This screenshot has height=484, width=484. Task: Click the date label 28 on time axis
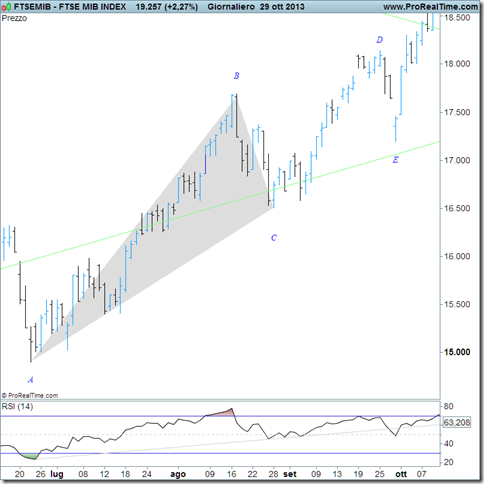[273, 474]
